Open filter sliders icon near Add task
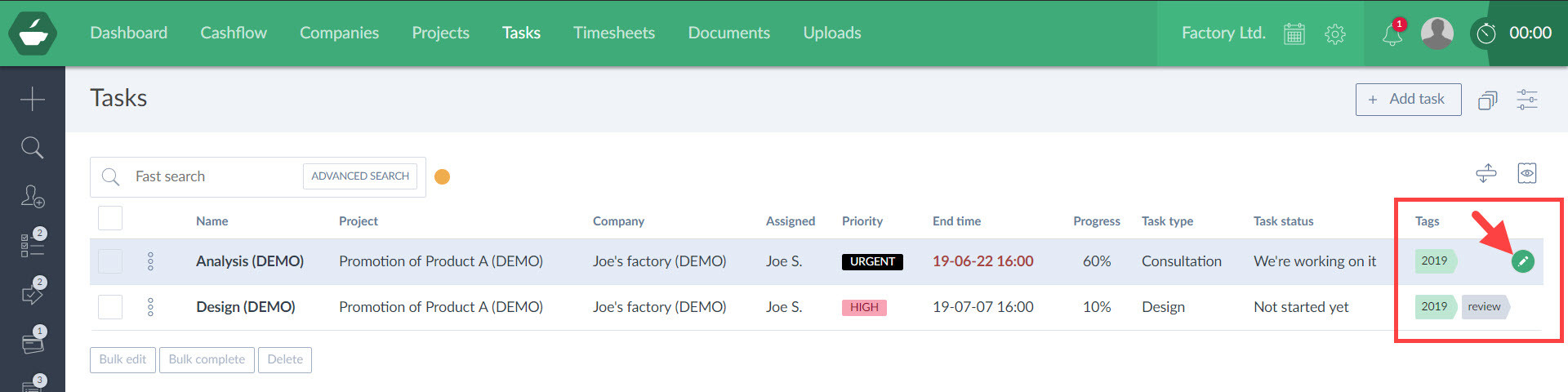1568x392 pixels. click(1527, 100)
